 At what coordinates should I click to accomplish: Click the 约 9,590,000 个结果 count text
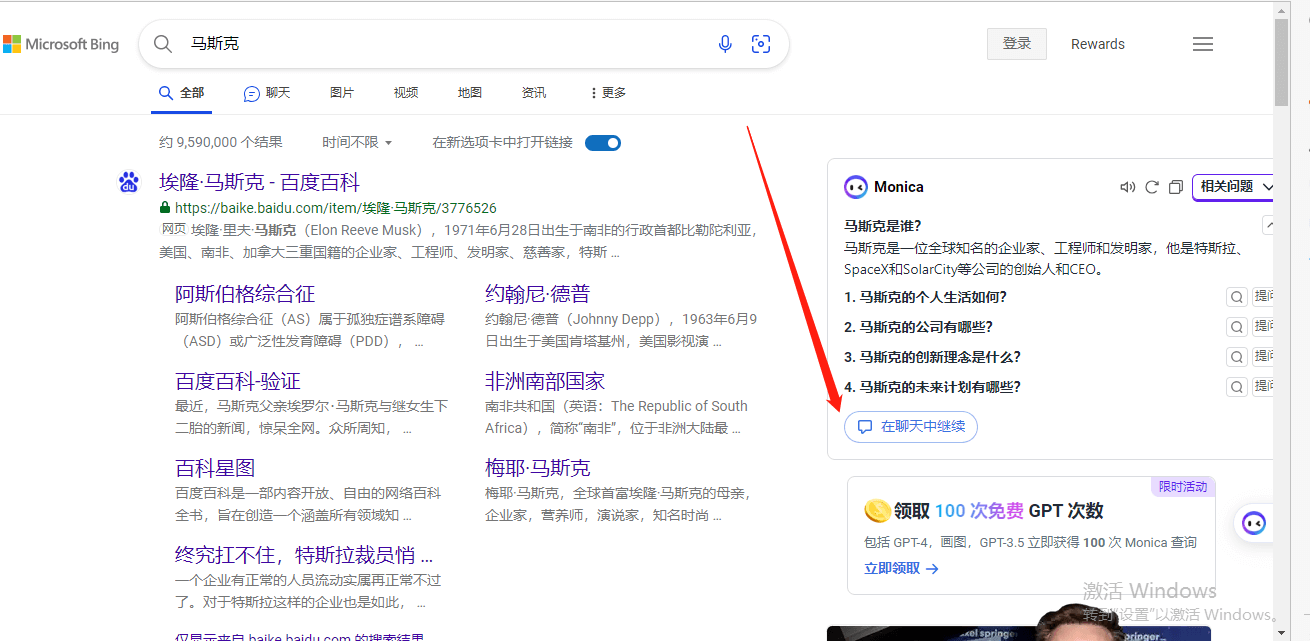(x=221, y=143)
